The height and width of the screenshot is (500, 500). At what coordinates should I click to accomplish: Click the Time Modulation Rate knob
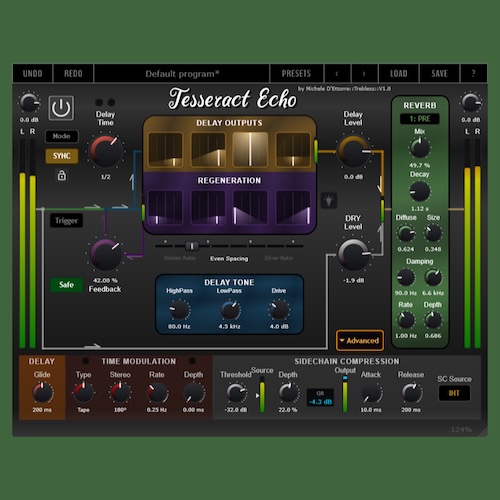(157, 393)
